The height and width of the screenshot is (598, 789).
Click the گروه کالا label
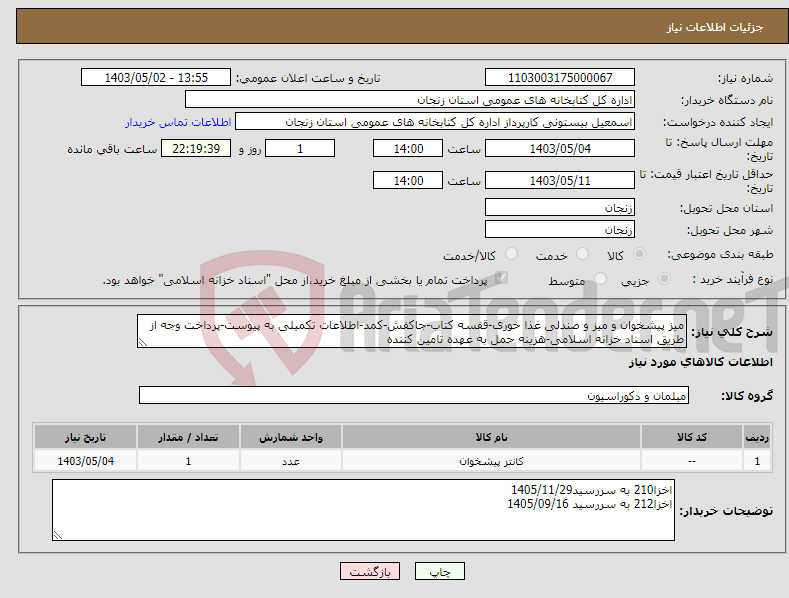[747, 396]
